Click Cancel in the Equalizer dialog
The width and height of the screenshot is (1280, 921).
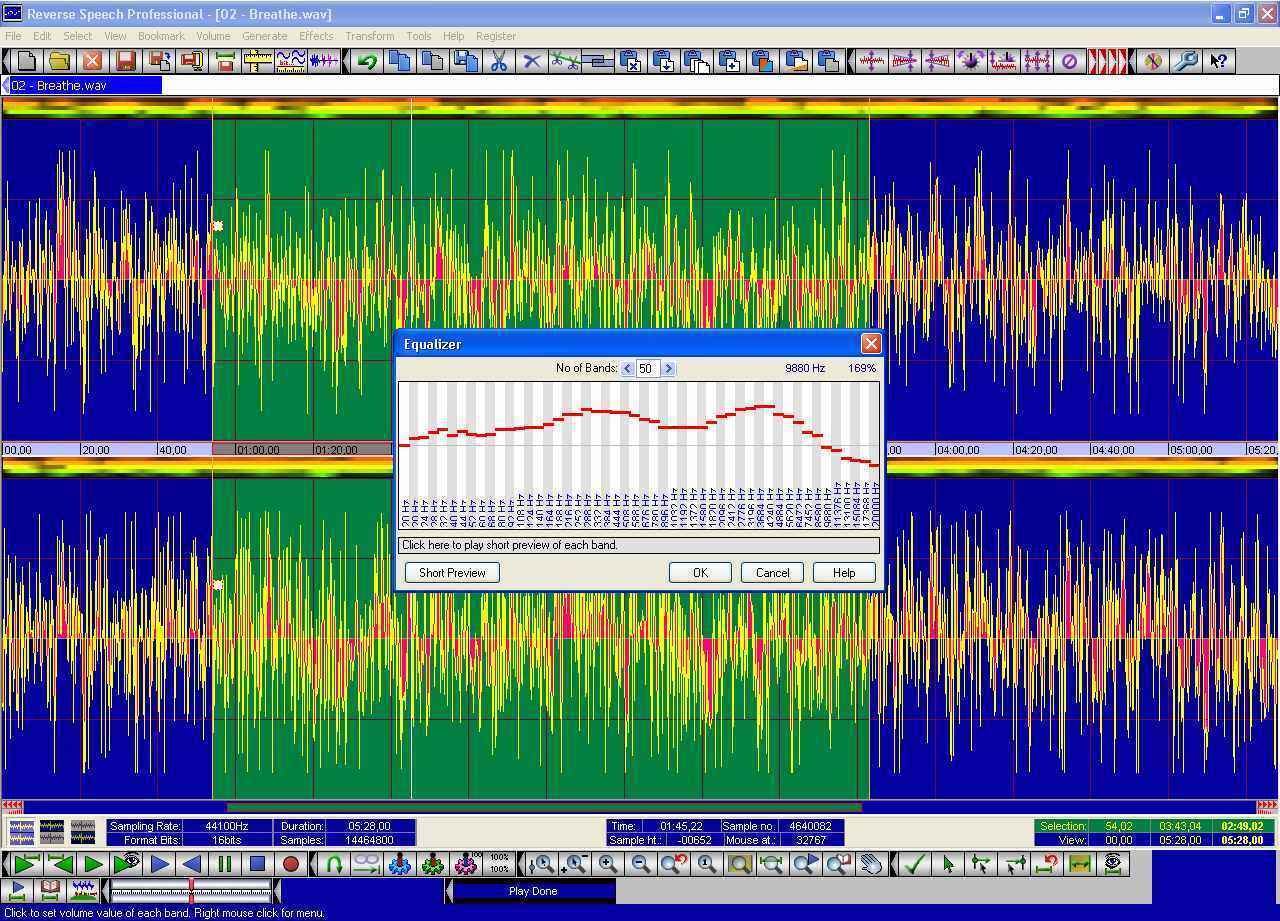tap(772, 573)
